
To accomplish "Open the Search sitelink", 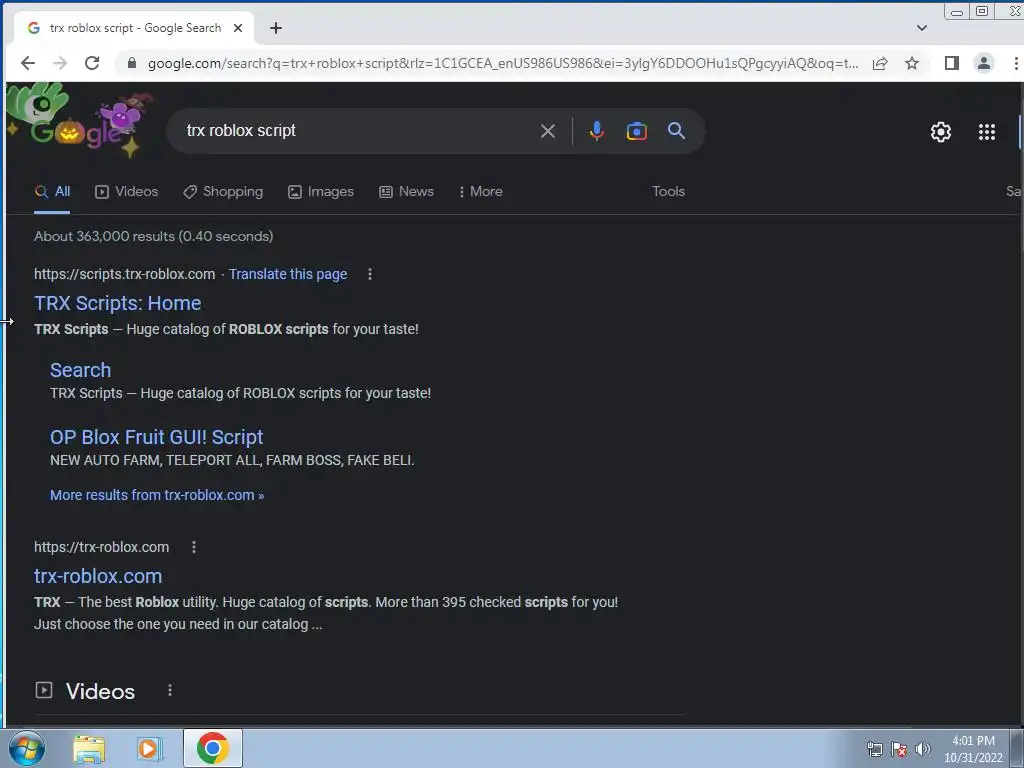I will tap(80, 370).
